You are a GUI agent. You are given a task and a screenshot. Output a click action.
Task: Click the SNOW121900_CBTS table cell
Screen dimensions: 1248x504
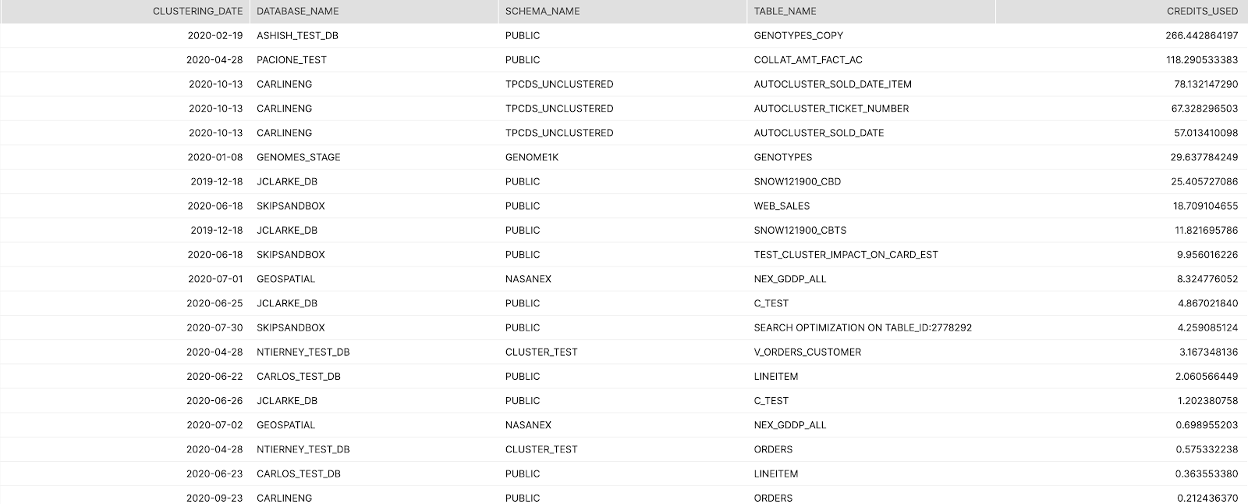coord(800,230)
